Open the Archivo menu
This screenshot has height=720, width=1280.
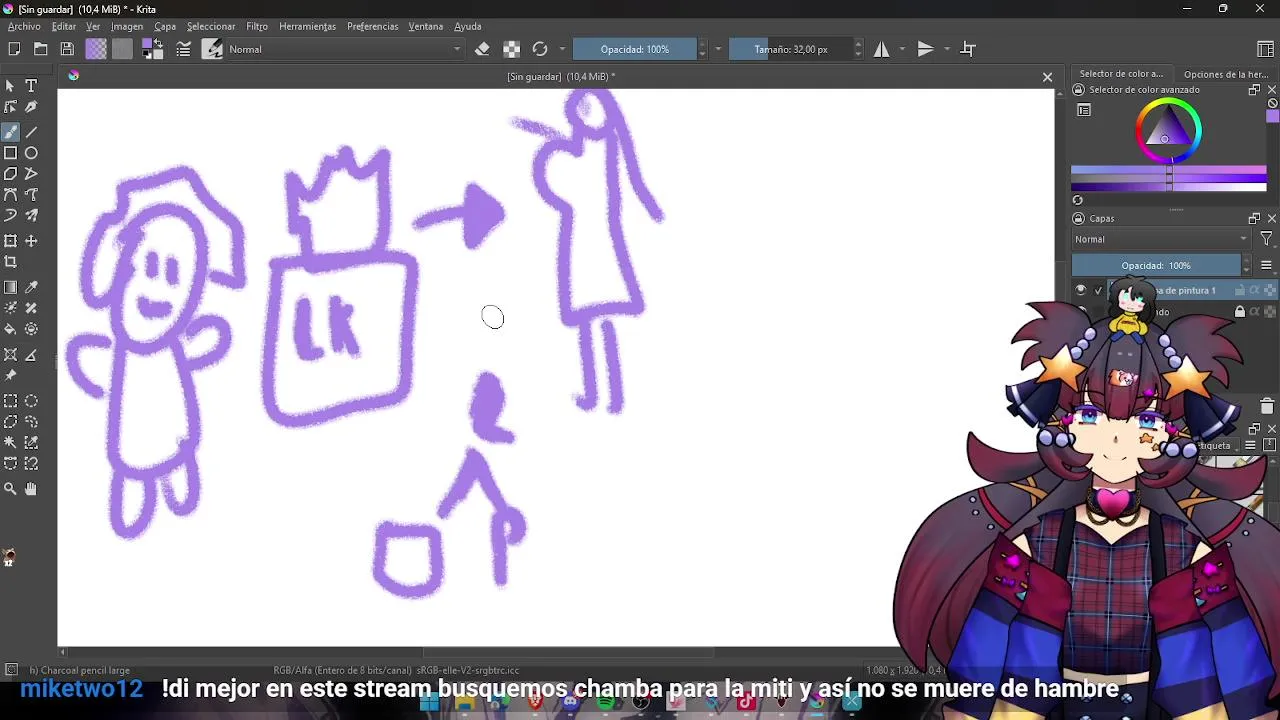[24, 26]
